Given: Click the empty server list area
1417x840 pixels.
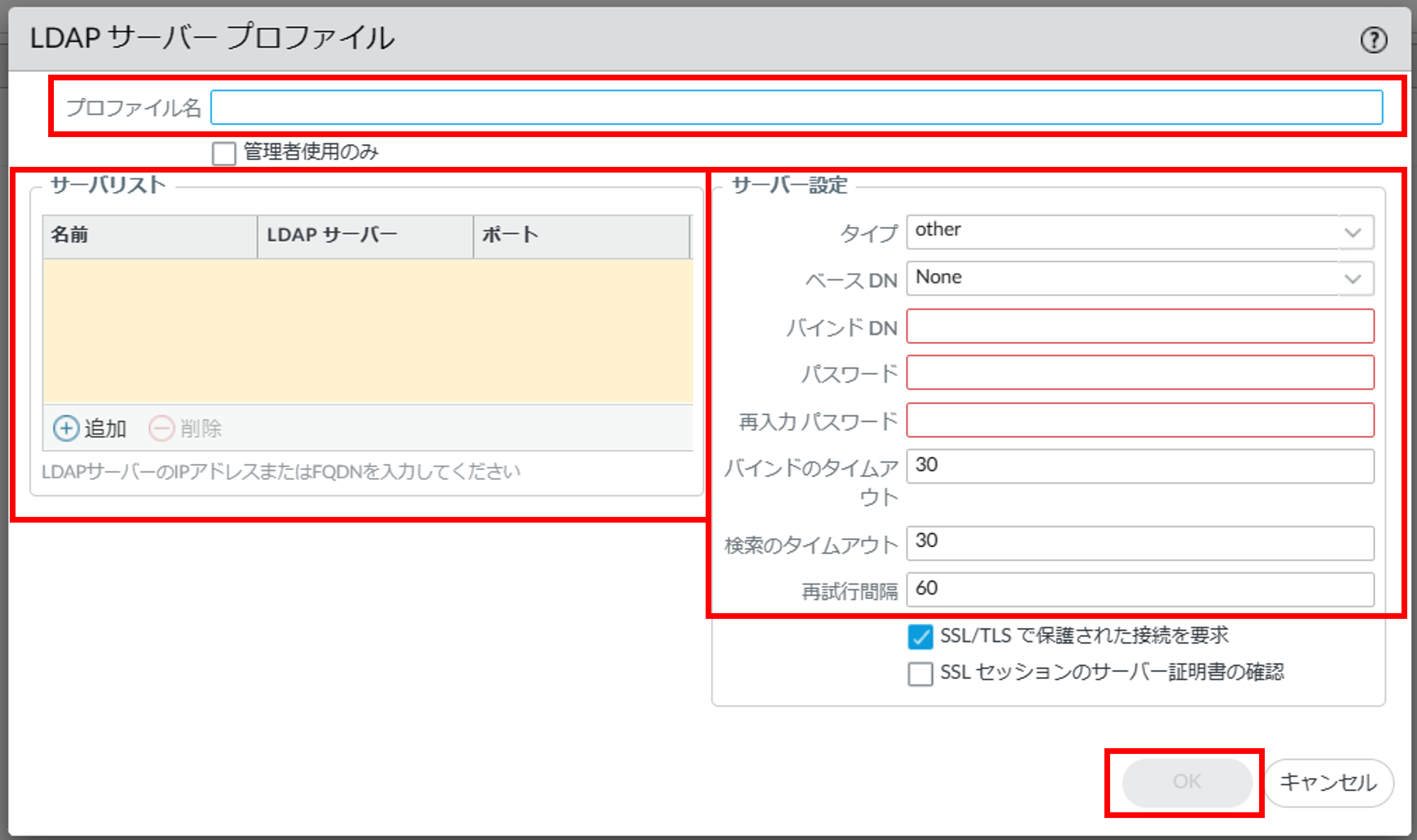Looking at the screenshot, I should (367, 331).
